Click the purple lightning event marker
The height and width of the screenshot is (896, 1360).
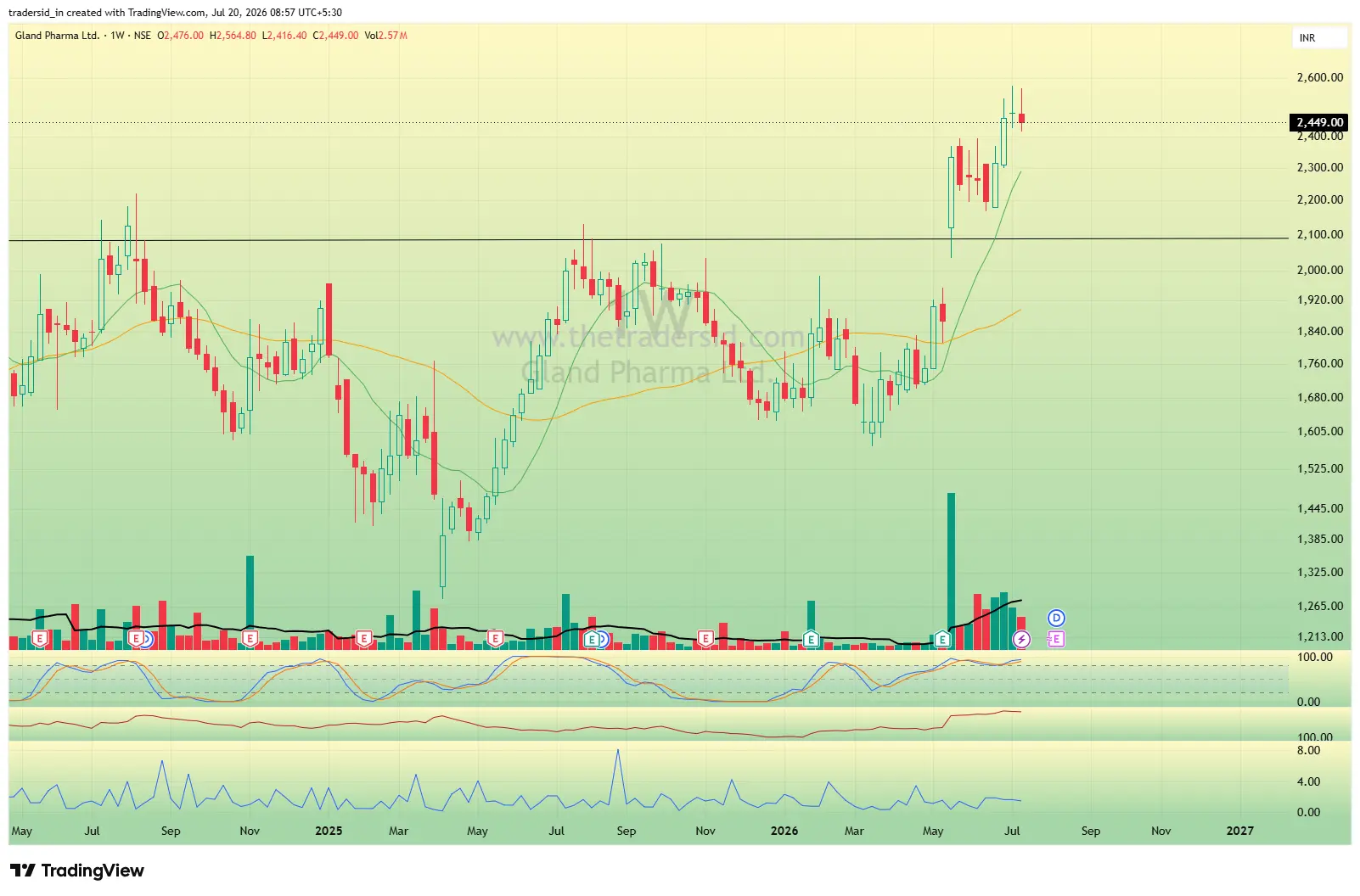(1021, 639)
